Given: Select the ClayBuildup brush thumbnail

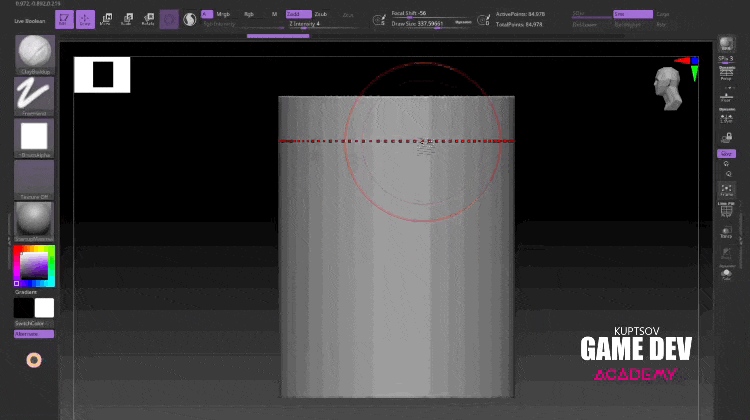Looking at the screenshot, I should tap(34, 55).
